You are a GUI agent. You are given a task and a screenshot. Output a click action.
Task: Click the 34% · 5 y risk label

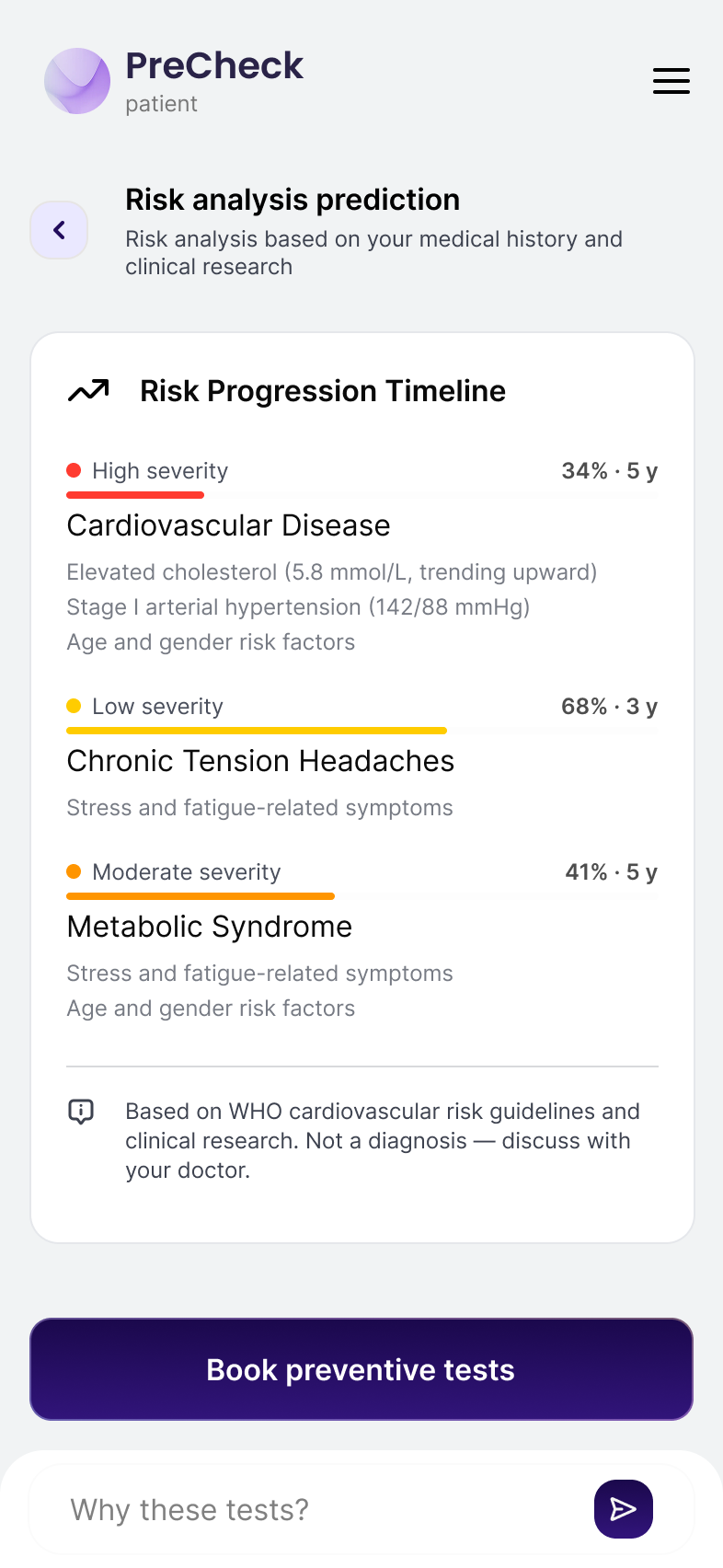tap(610, 471)
